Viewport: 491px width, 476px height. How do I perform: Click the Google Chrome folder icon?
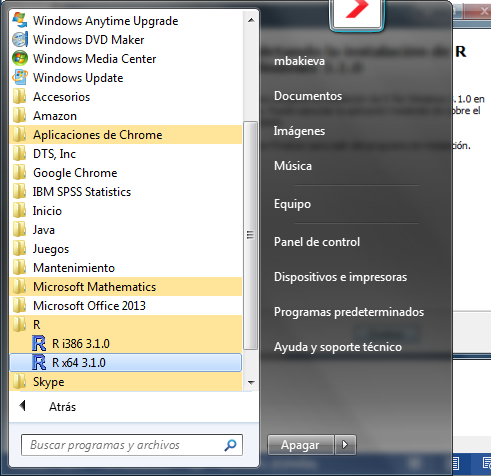pos(20,172)
